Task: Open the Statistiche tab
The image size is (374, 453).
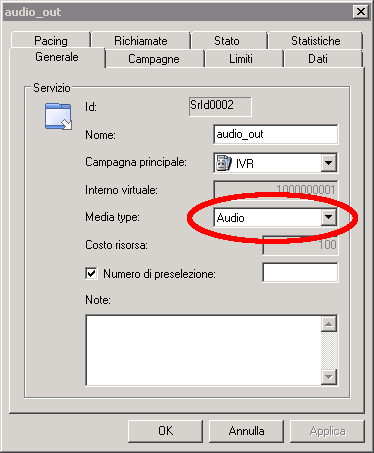Action: pos(316,40)
